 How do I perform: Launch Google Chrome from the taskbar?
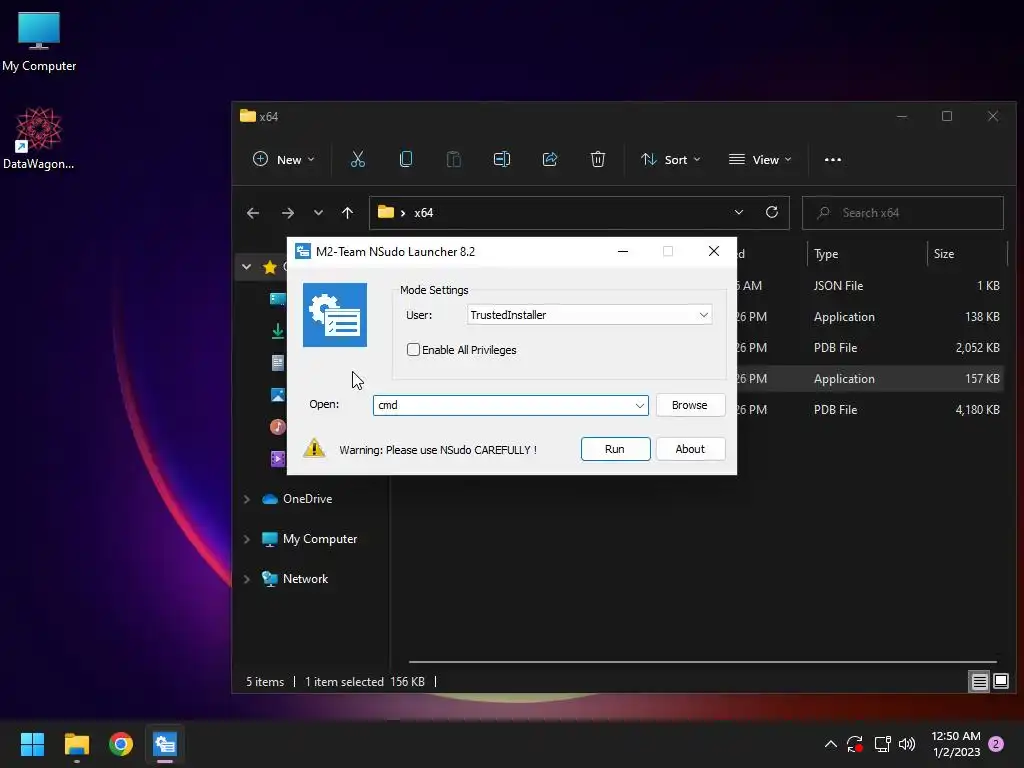121,744
